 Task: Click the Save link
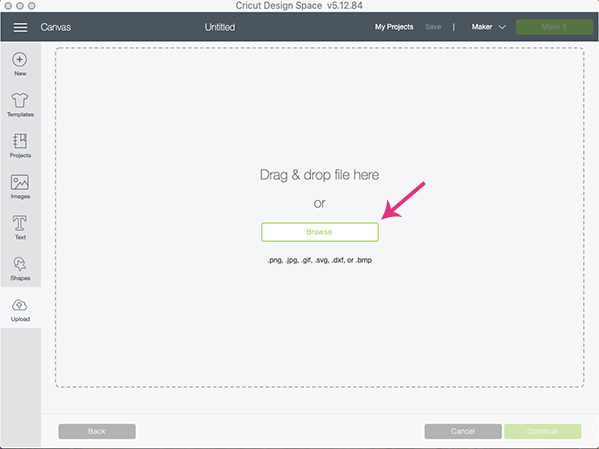(433, 27)
